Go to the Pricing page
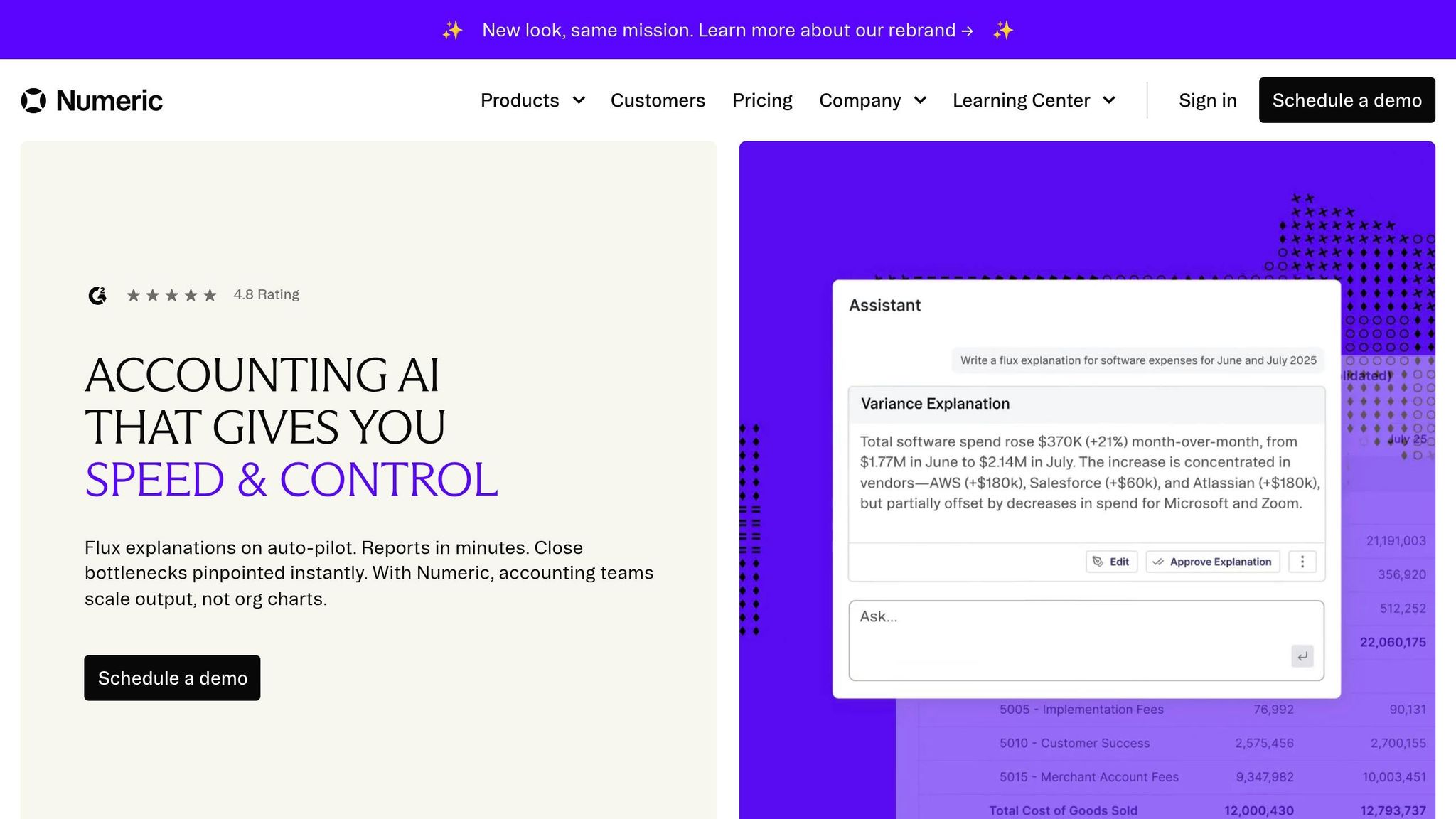The height and width of the screenshot is (819, 1456). pyautogui.click(x=762, y=100)
